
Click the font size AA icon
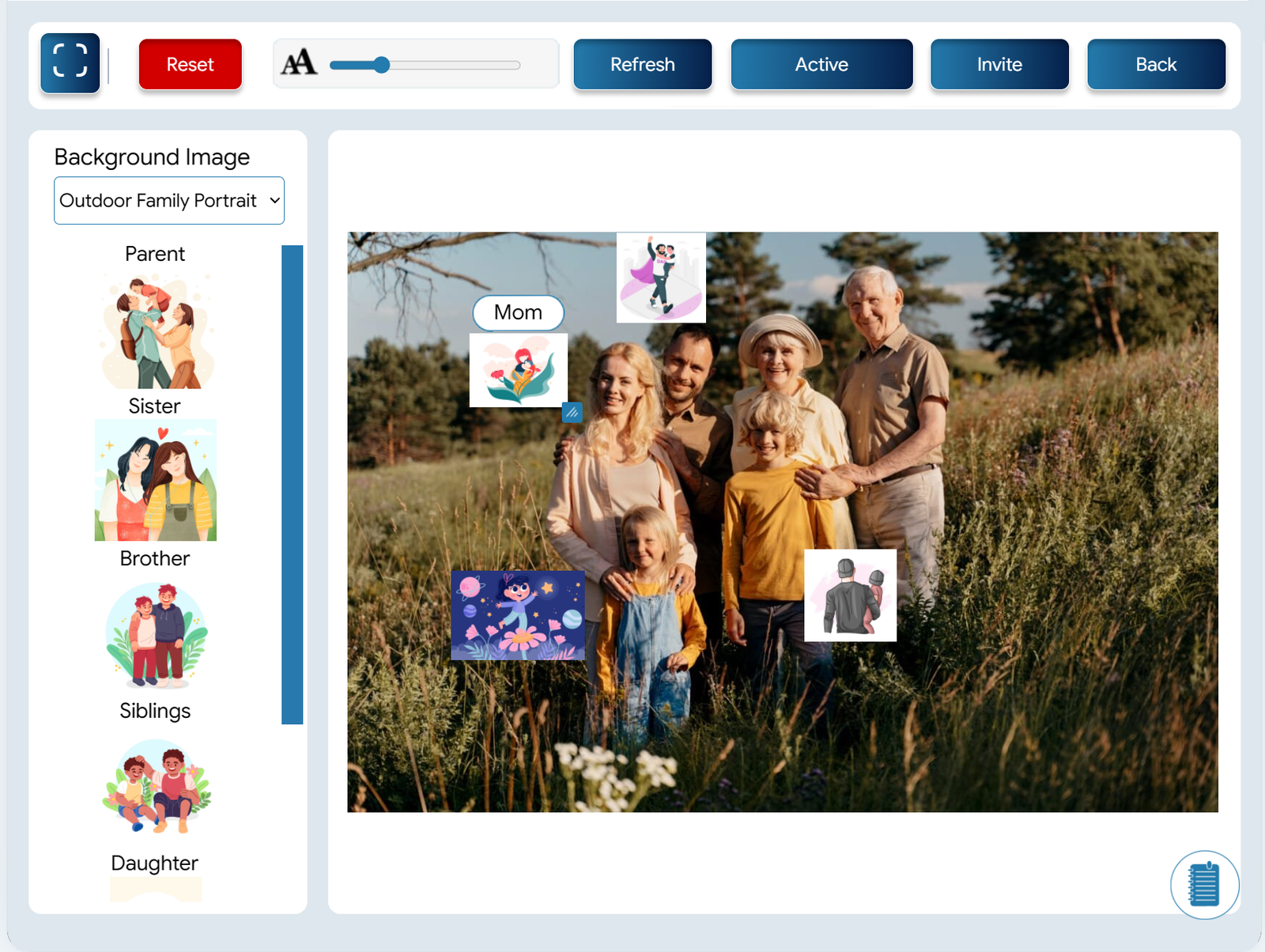(x=299, y=63)
